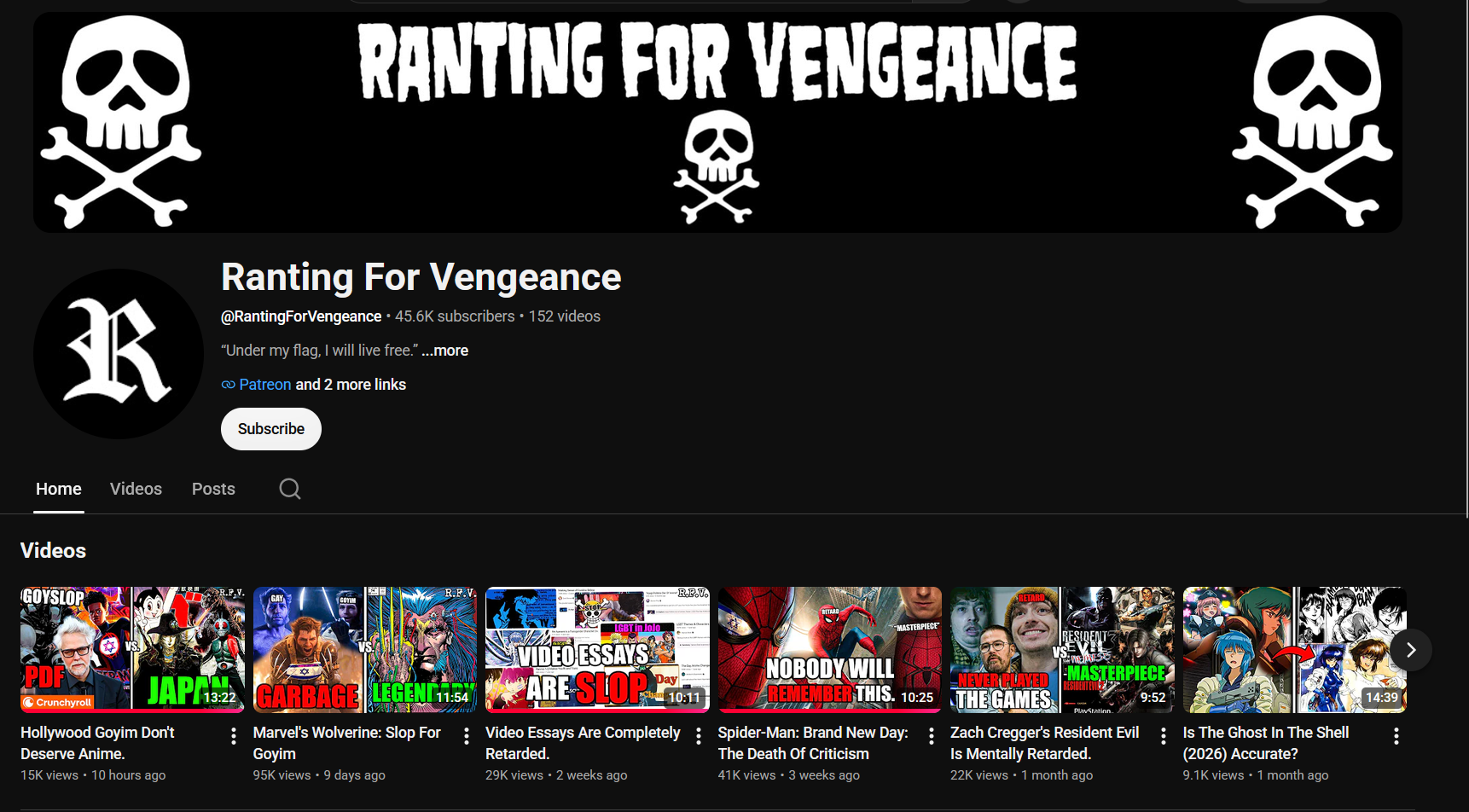
Task: Open options menu for Hollywood Goyim video
Action: point(234,736)
